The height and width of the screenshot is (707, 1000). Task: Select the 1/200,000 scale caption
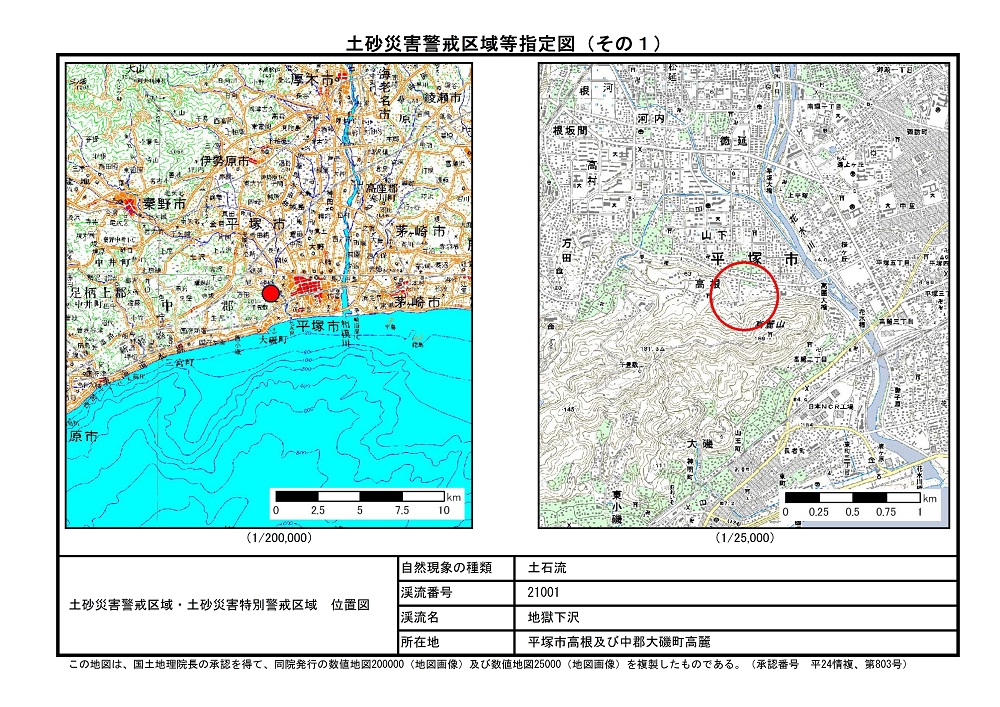coord(279,538)
